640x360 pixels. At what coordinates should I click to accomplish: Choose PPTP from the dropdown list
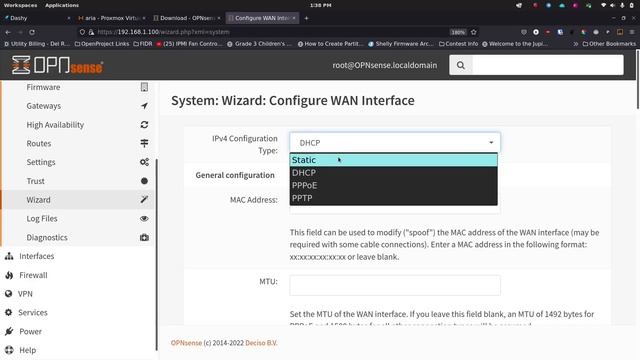[393, 198]
